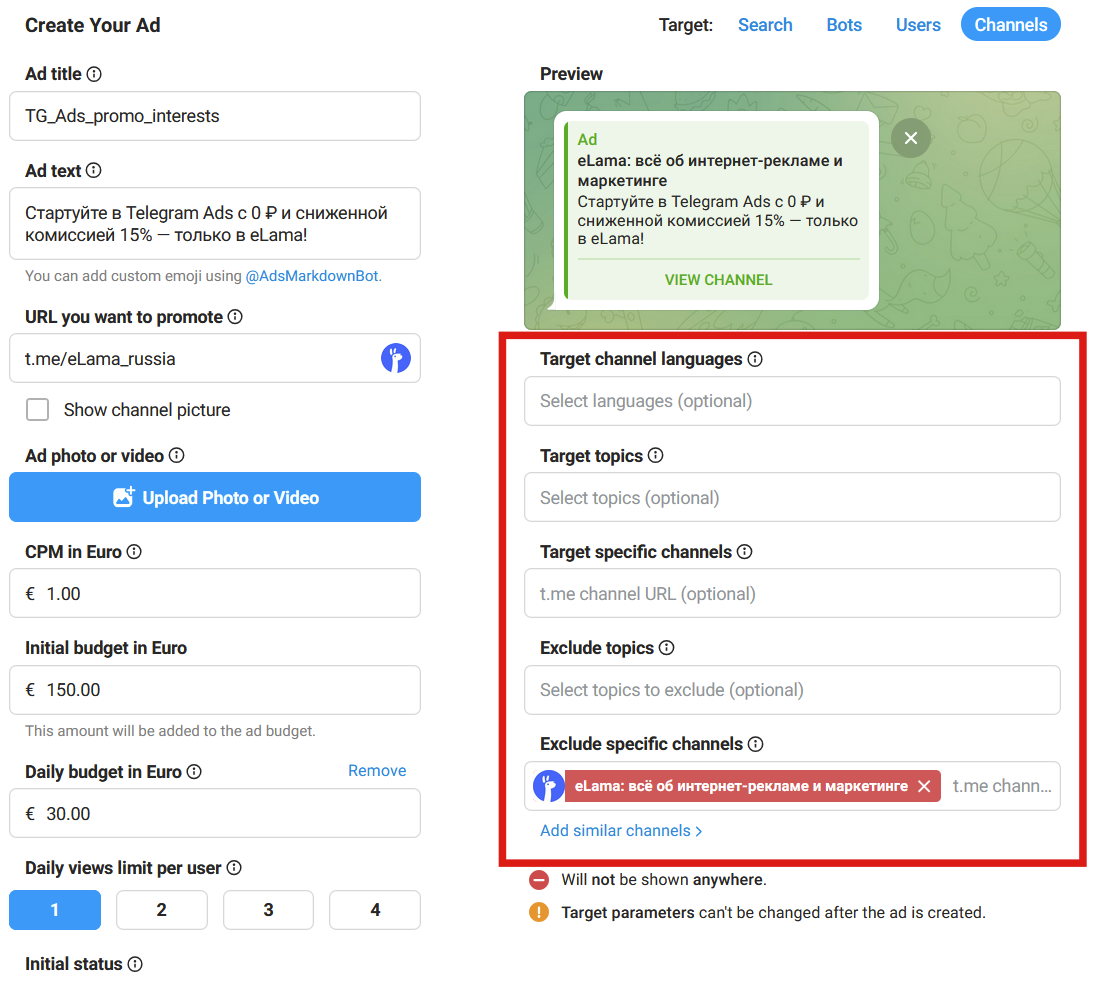1099x981 pixels.
Task: Switch target to the Bots tab
Action: (x=844, y=25)
